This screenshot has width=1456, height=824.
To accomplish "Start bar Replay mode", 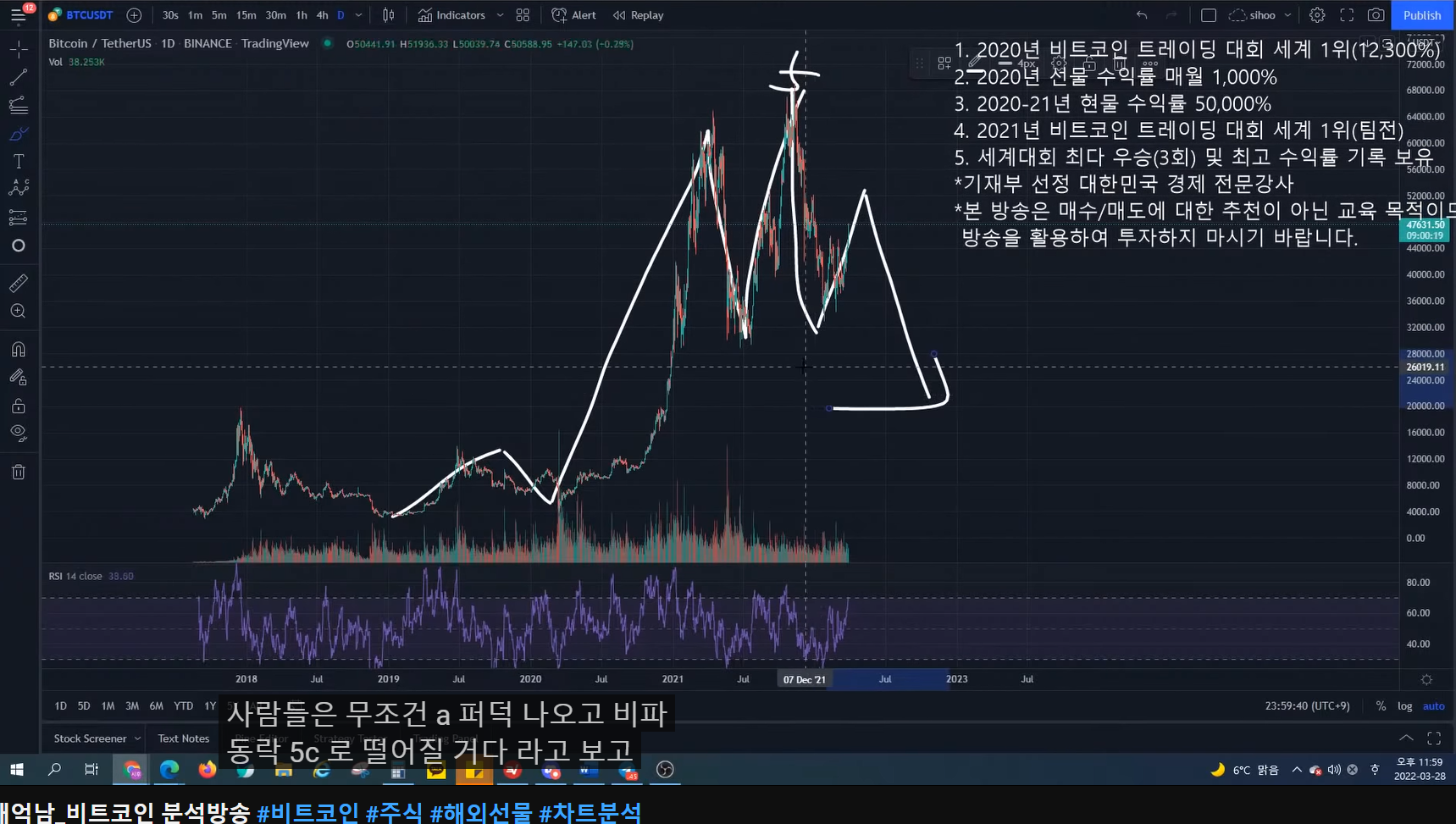I will [639, 15].
